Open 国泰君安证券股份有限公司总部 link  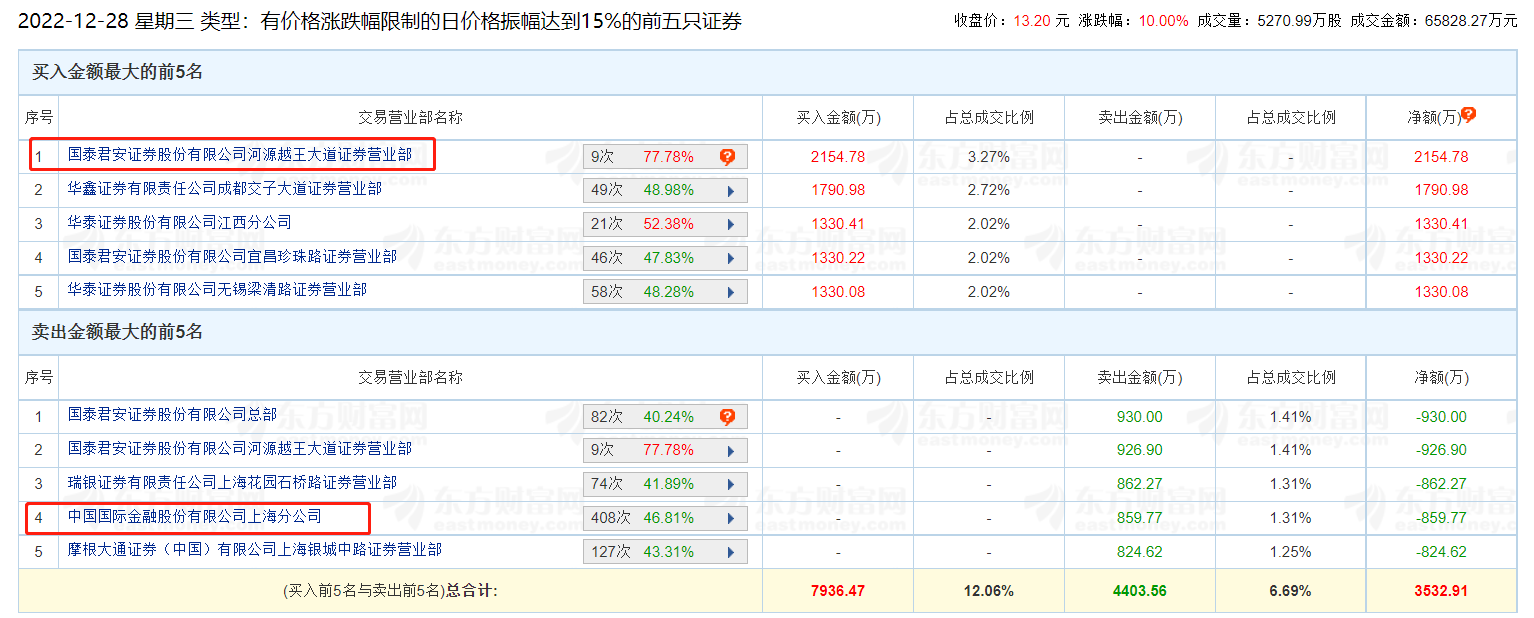point(172,415)
